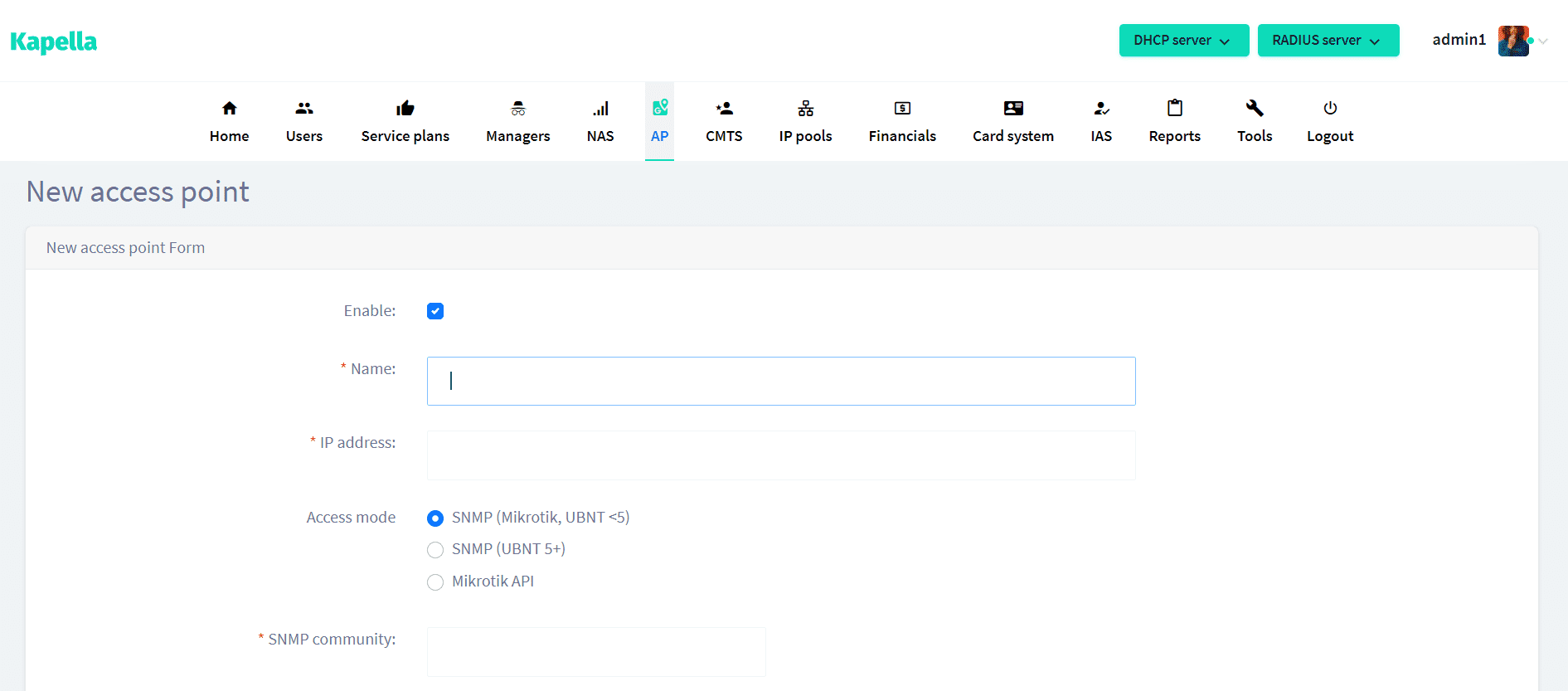Open the NAS signal bars icon
This screenshot has width=1568, height=691.
click(600, 109)
